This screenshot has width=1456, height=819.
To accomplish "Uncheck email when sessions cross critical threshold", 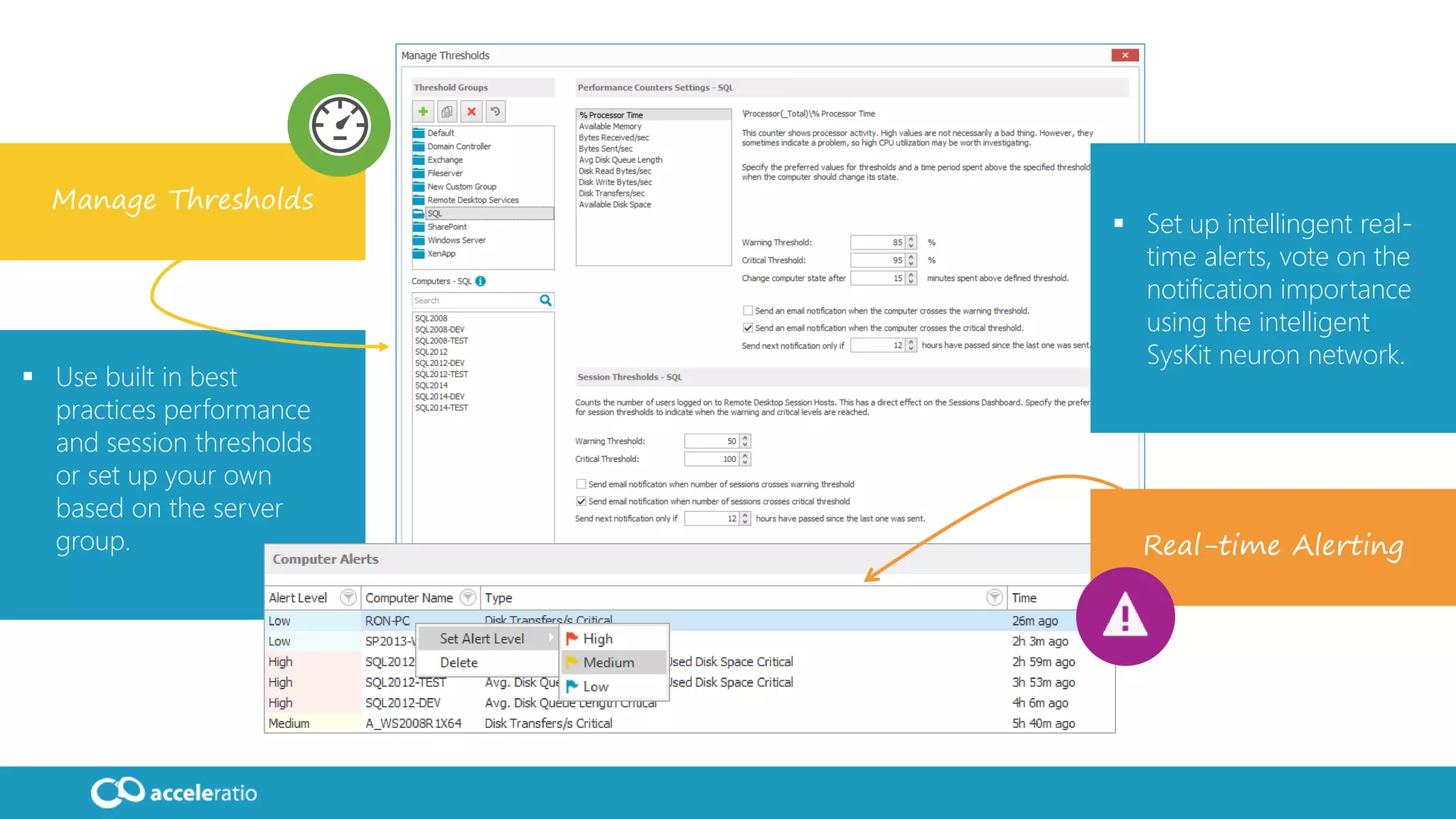I will [581, 501].
